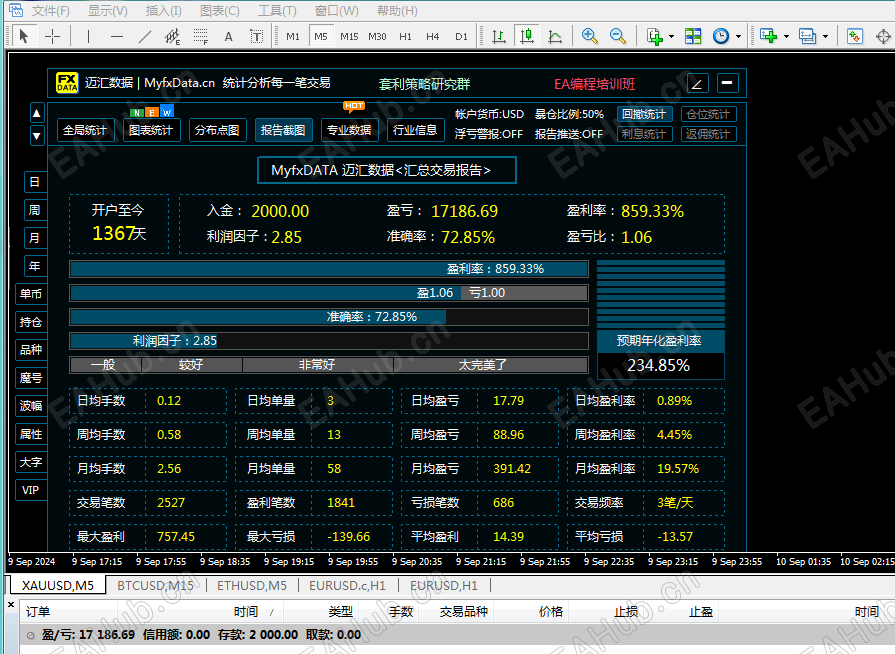
Task: Click 分布点图 button
Action: (x=217, y=130)
